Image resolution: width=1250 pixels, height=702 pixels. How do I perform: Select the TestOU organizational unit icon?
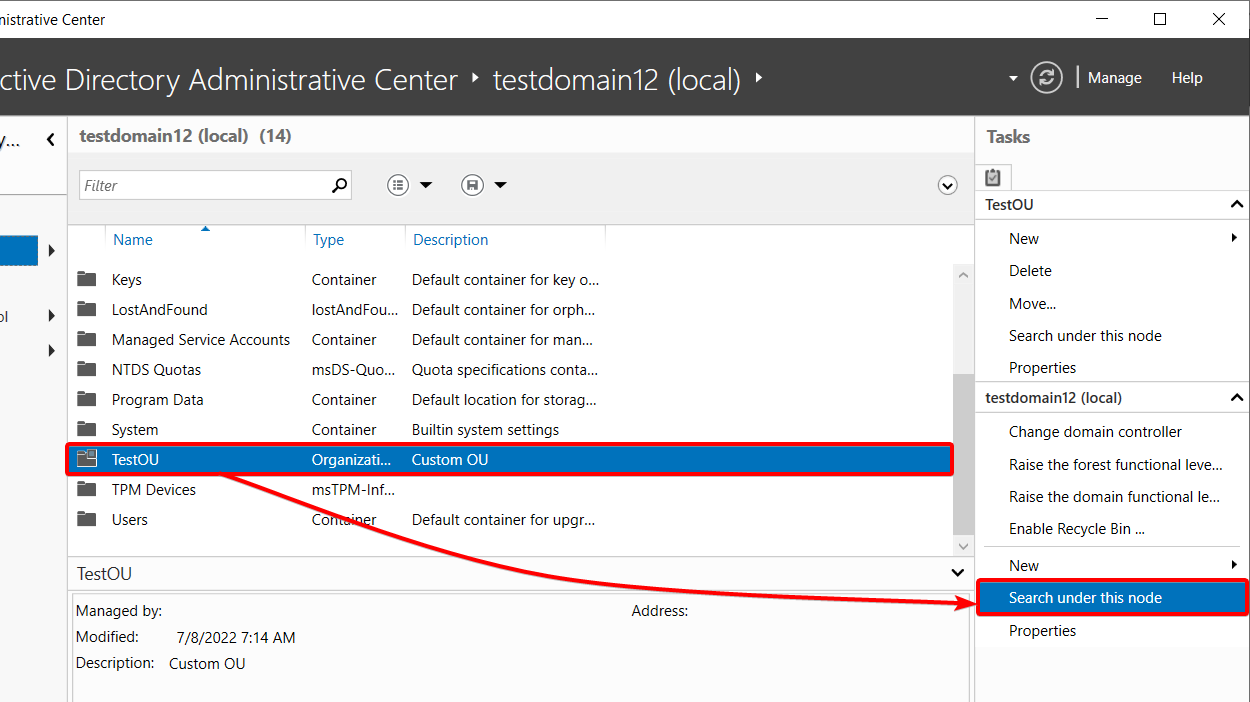[x=87, y=459]
